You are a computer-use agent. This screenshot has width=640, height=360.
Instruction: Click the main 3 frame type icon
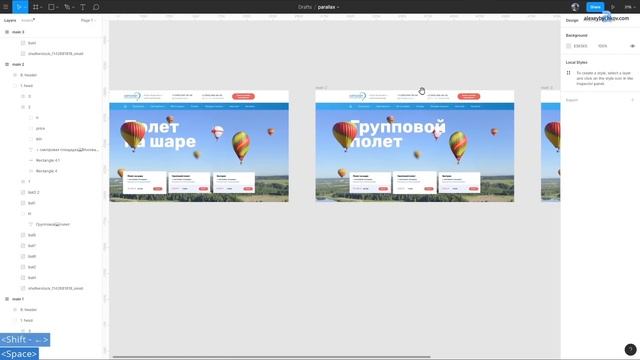[7, 32]
